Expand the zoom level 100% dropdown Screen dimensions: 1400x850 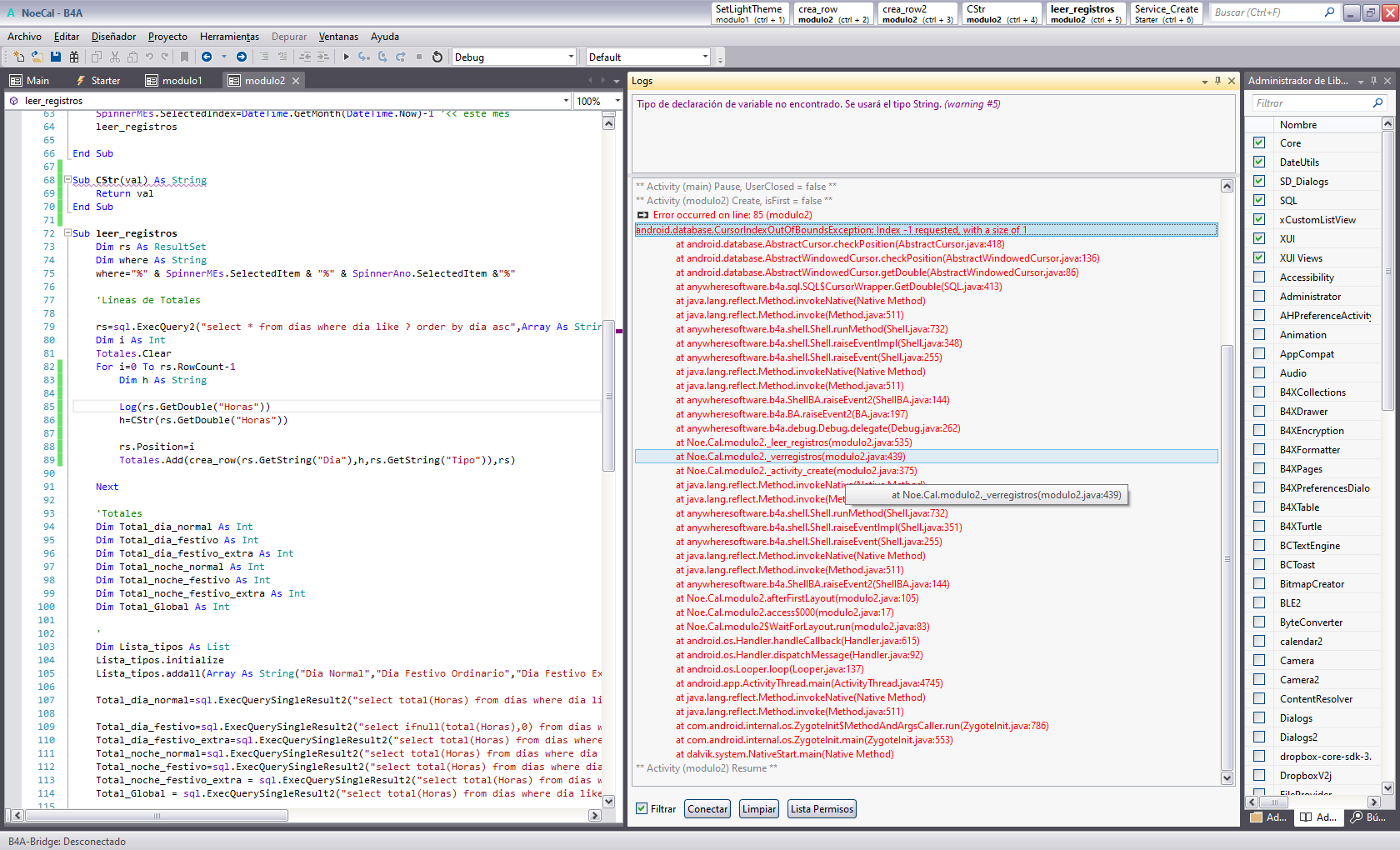click(617, 101)
